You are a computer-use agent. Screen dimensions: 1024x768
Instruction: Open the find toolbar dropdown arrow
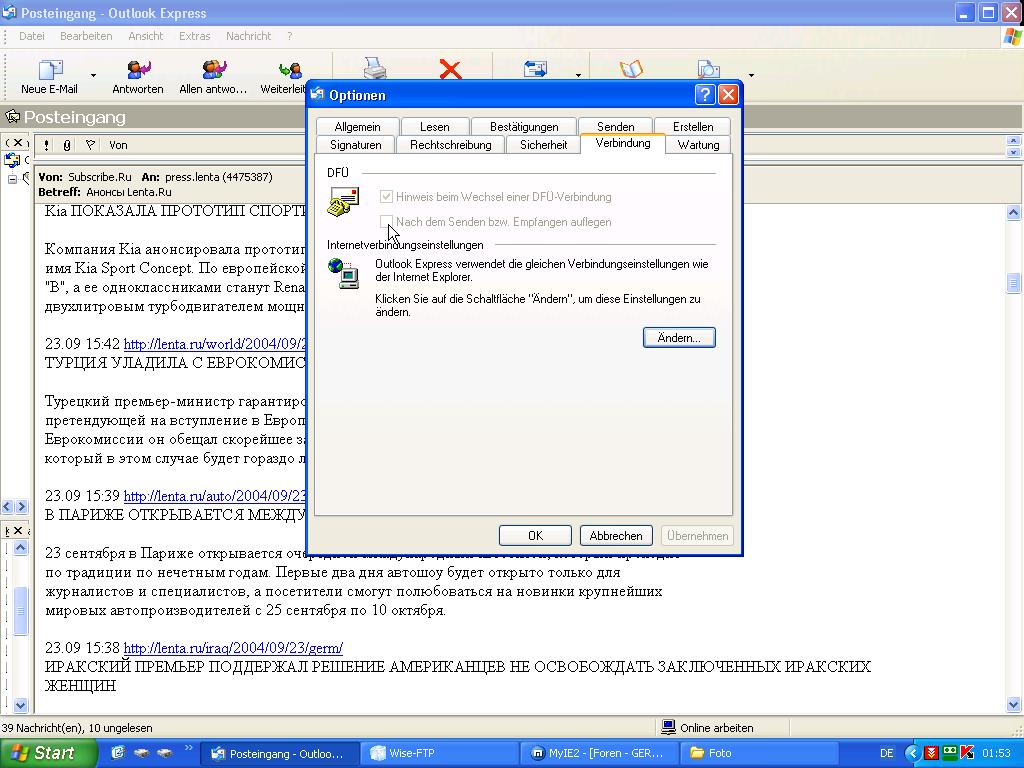pyautogui.click(x=751, y=76)
